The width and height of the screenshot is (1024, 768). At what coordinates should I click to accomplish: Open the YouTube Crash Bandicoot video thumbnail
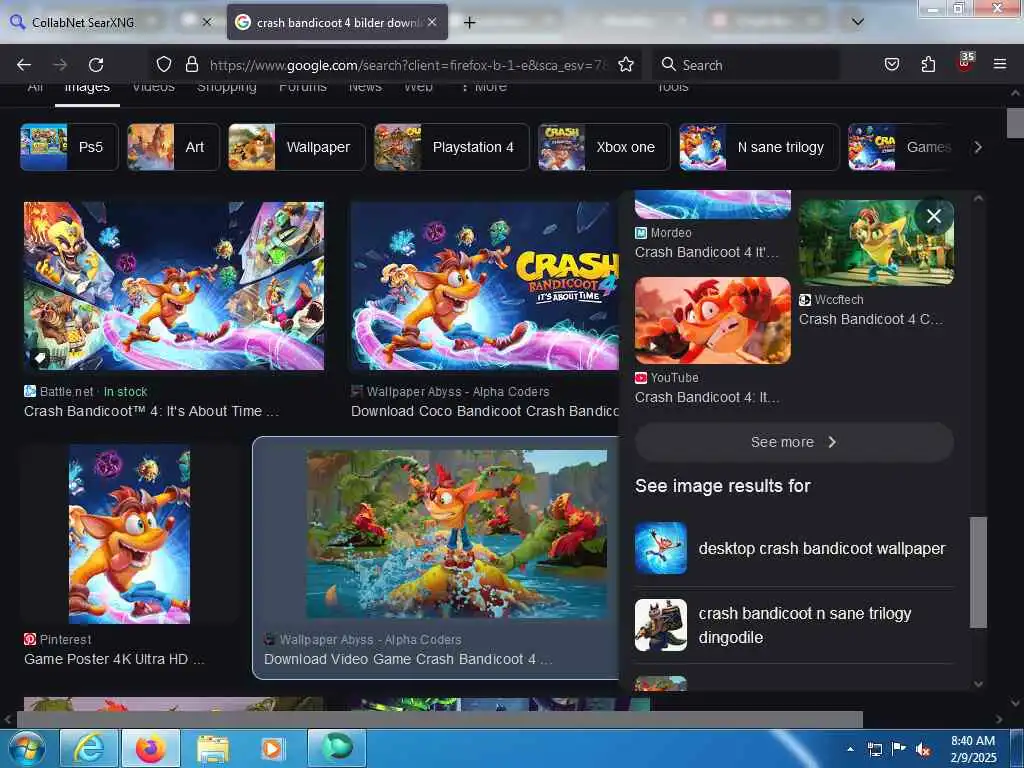(712, 320)
